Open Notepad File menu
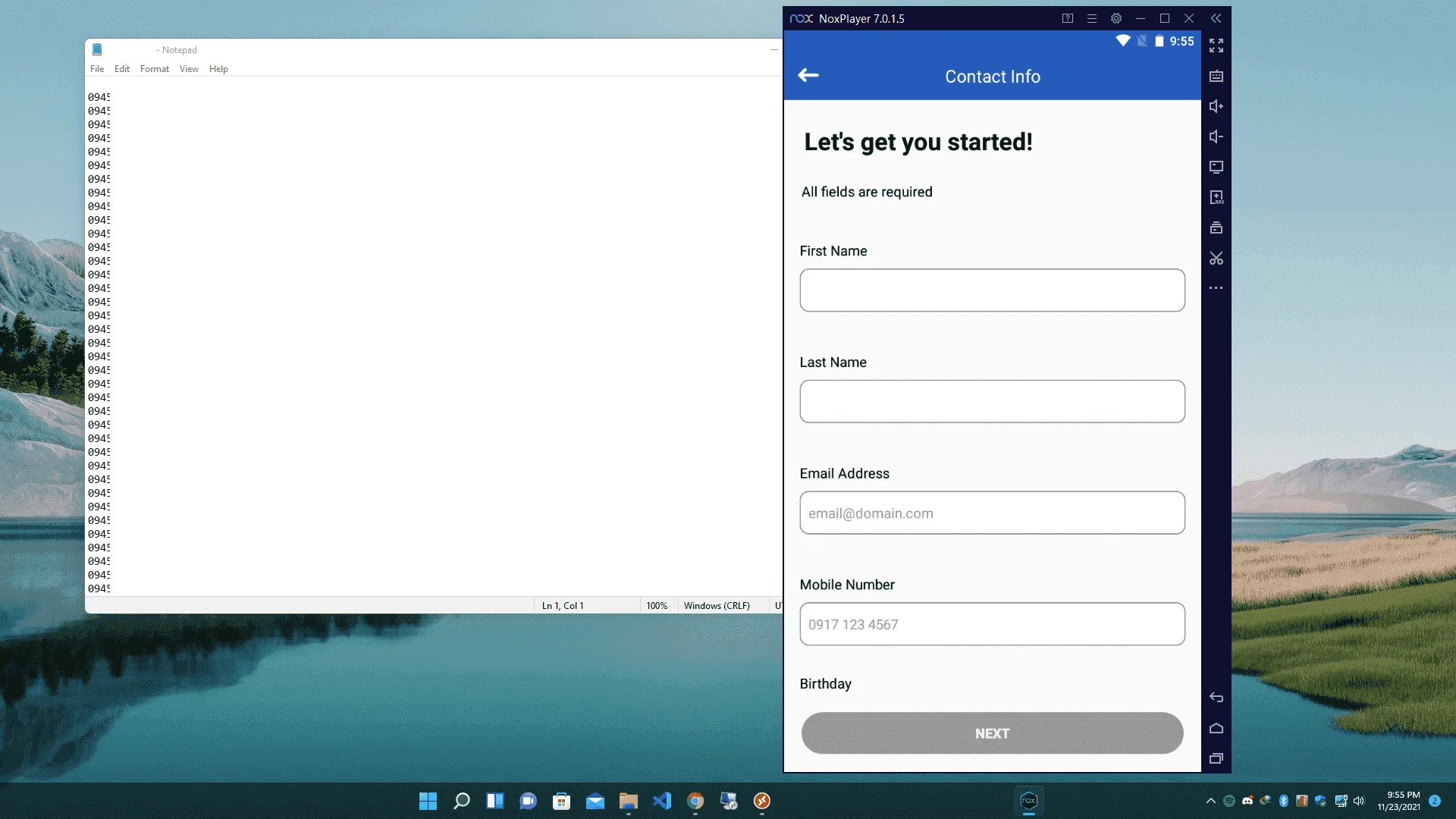 point(97,69)
